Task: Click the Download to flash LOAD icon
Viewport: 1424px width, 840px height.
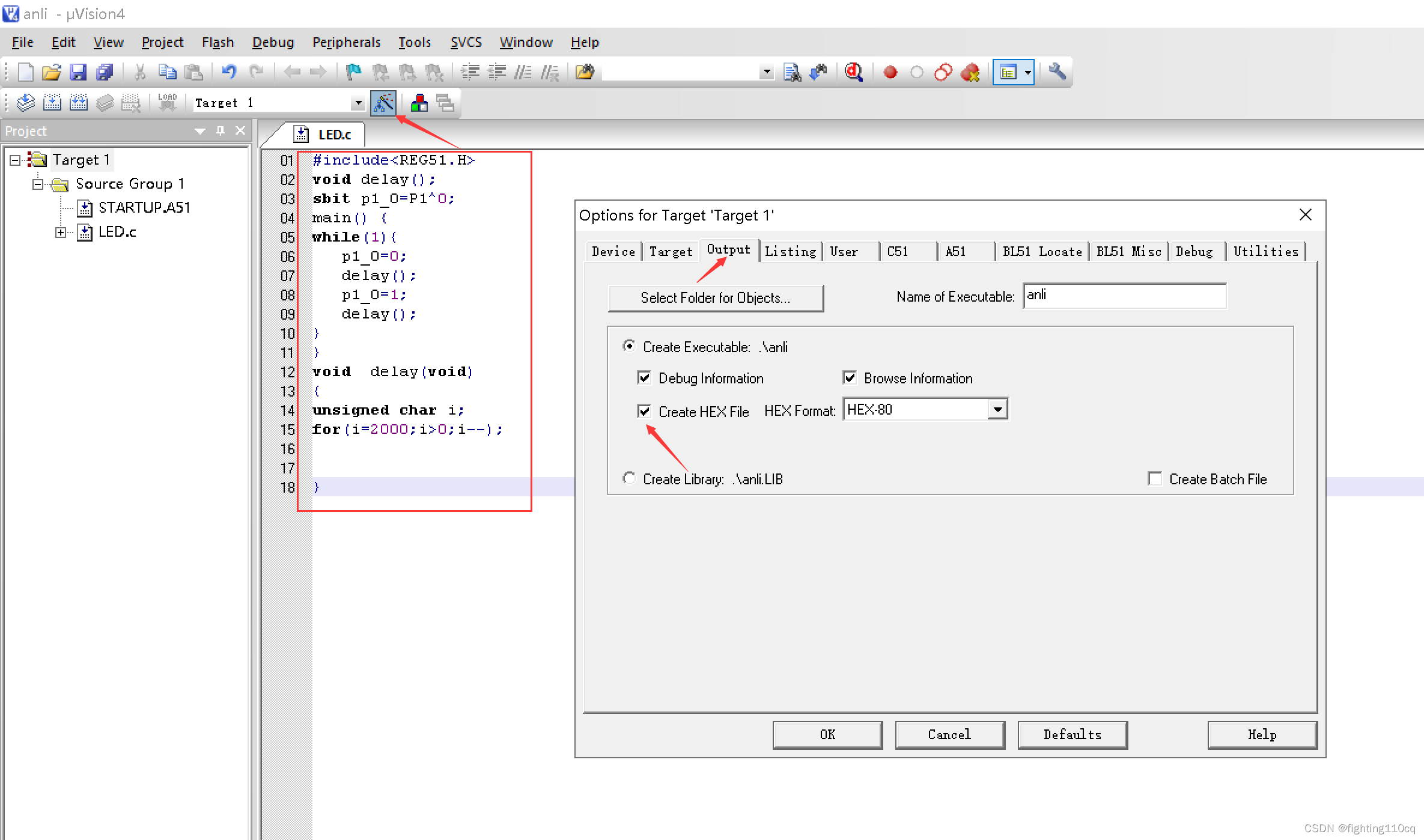Action: click(167, 103)
